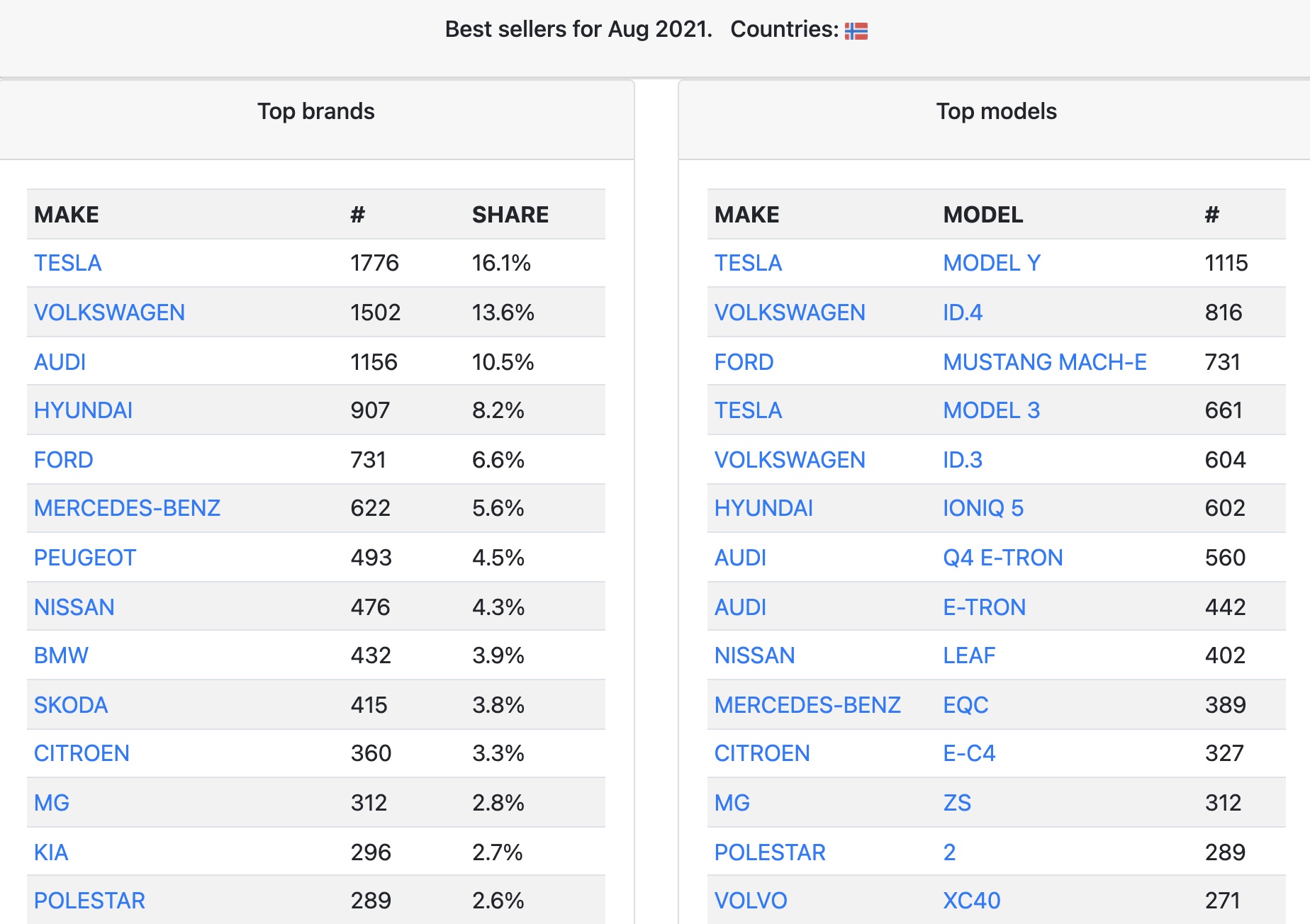Screen dimensions: 1310x924
Task: Select the HYUNDAI brand link
Action: click(x=84, y=410)
